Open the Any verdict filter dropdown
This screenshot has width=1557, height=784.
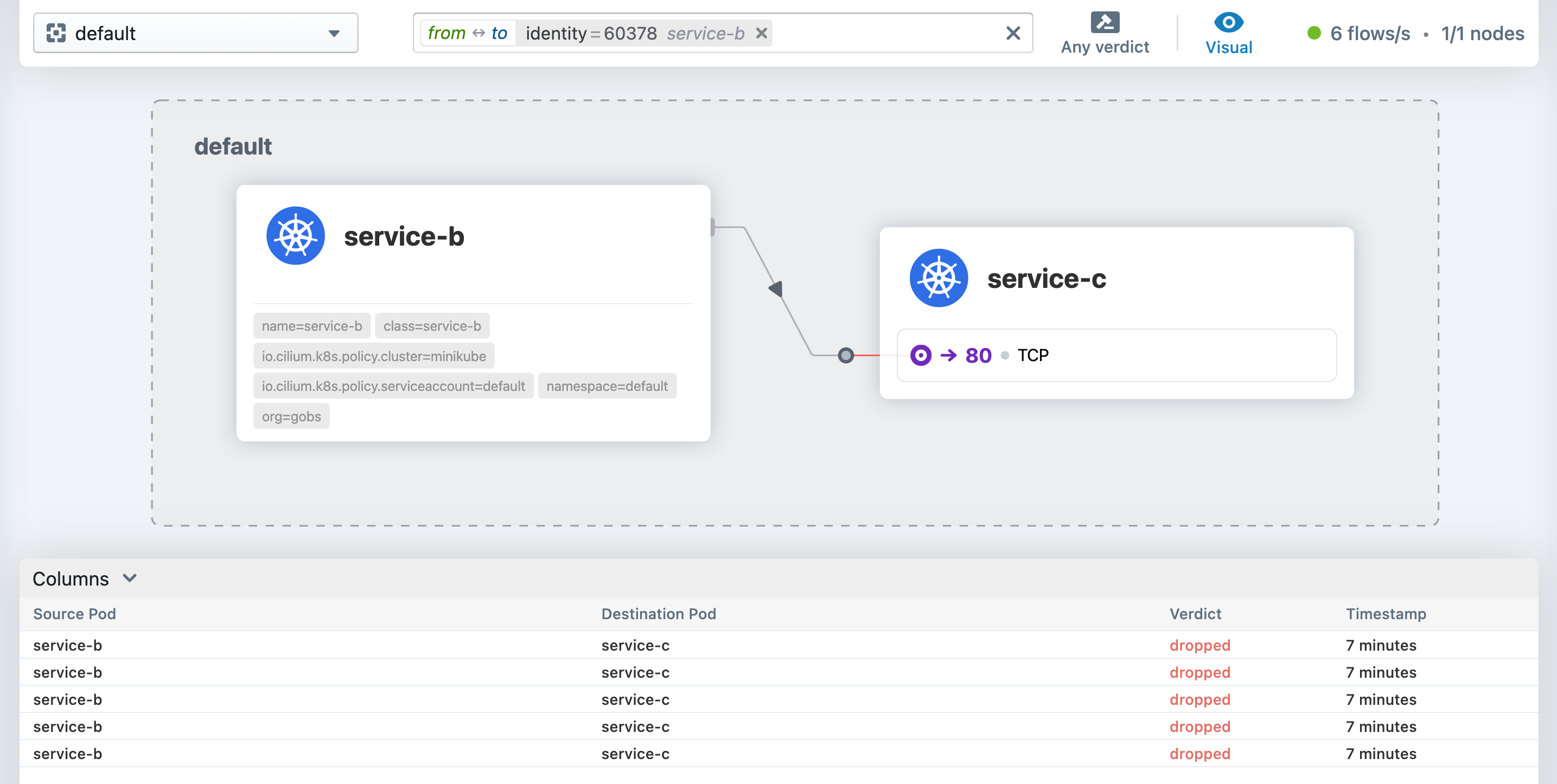point(1105,47)
